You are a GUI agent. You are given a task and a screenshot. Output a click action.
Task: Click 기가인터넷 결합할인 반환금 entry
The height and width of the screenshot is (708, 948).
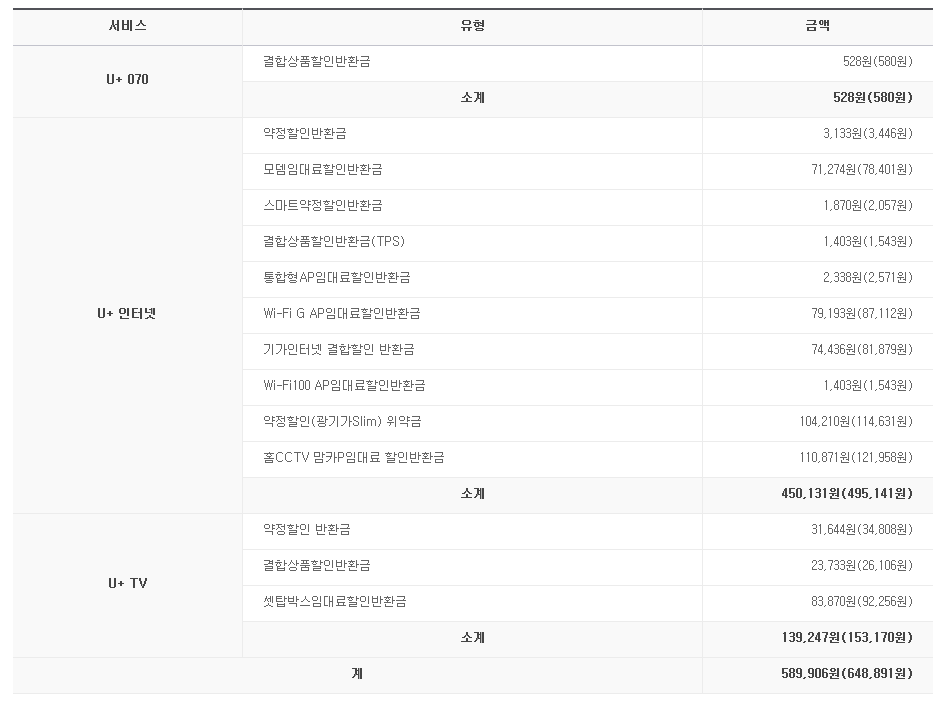click(x=338, y=350)
